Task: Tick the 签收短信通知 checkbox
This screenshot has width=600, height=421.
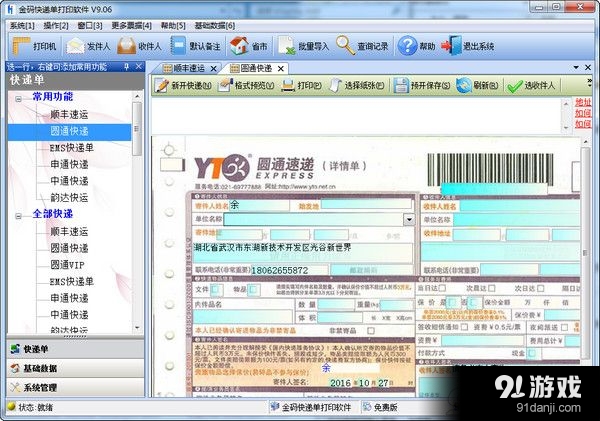Action: [464, 327]
